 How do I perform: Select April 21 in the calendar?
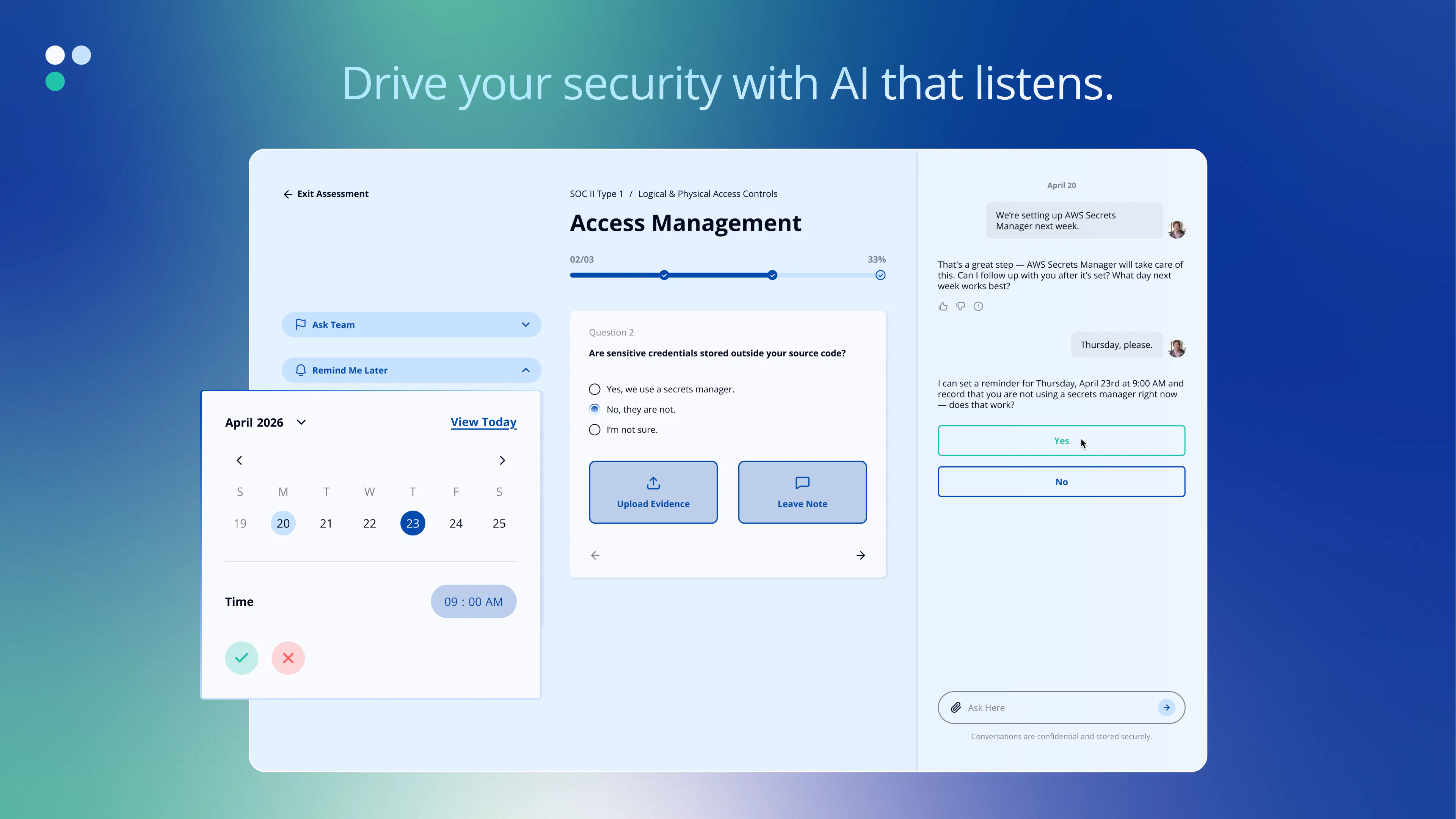click(326, 523)
